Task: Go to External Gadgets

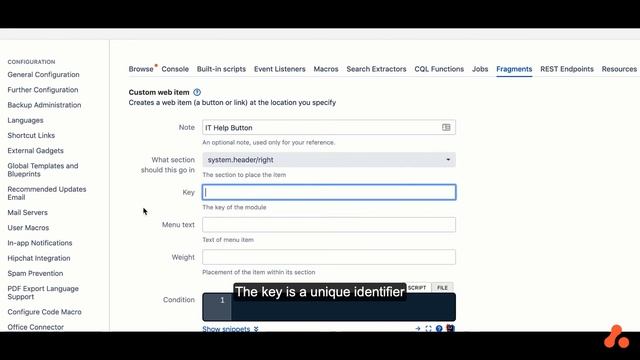Action: point(36,151)
